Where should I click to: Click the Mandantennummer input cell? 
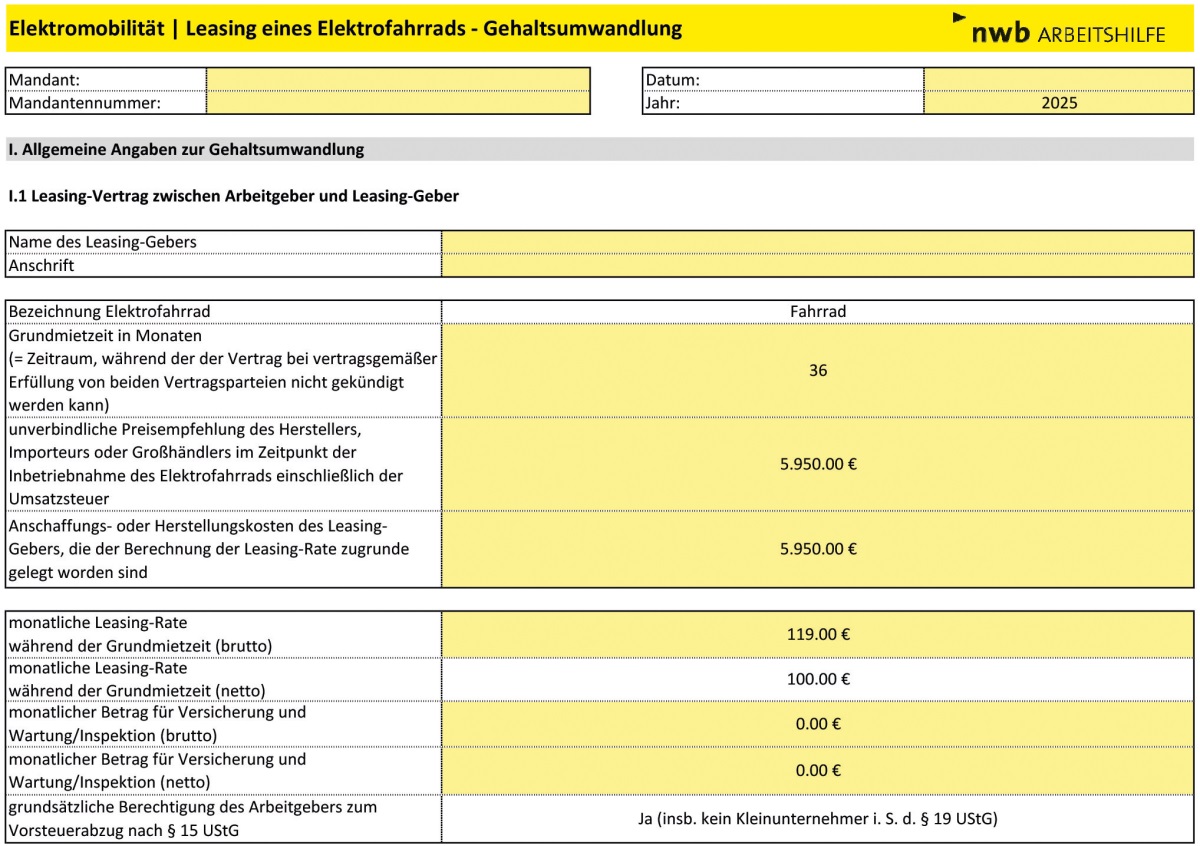(x=398, y=102)
